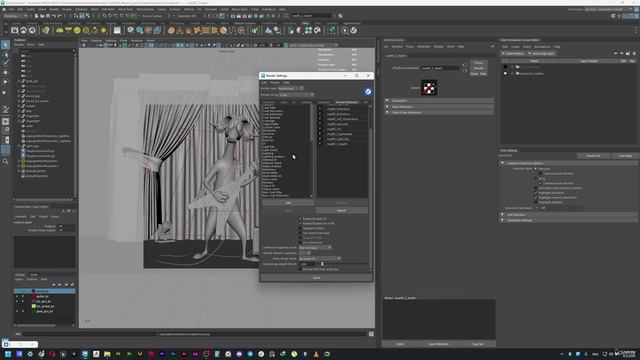Expand the Extra V-Ray Attributes section

point(440,112)
